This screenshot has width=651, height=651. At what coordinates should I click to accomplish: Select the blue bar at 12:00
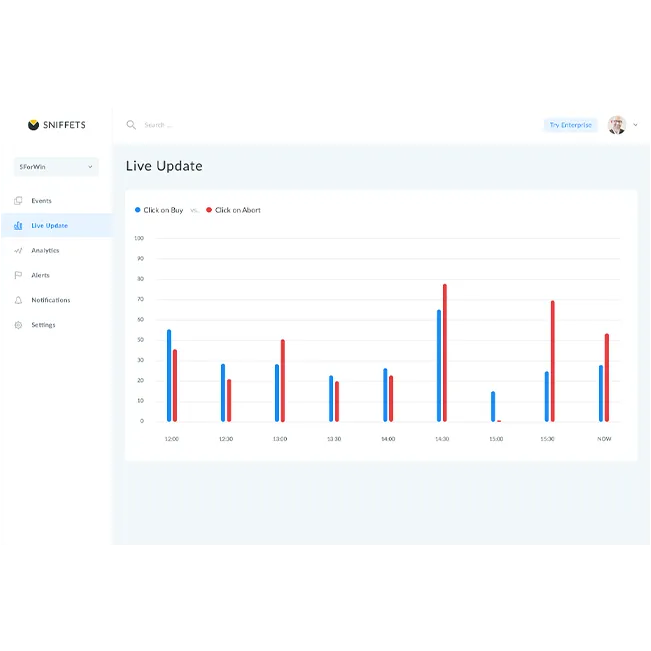[169, 376]
